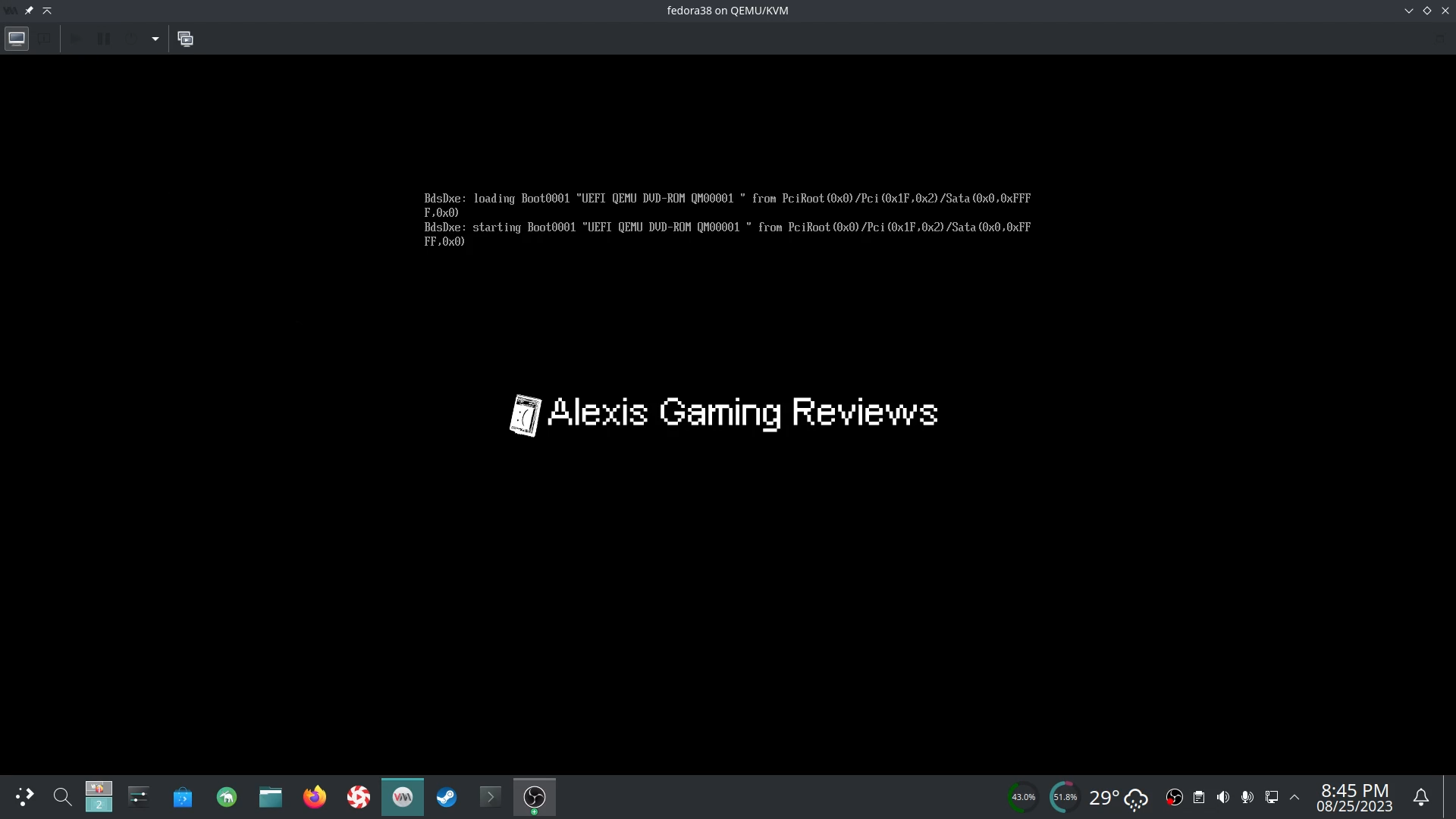Toggle keep window above others
The width and height of the screenshot is (1456, 819).
[47, 11]
